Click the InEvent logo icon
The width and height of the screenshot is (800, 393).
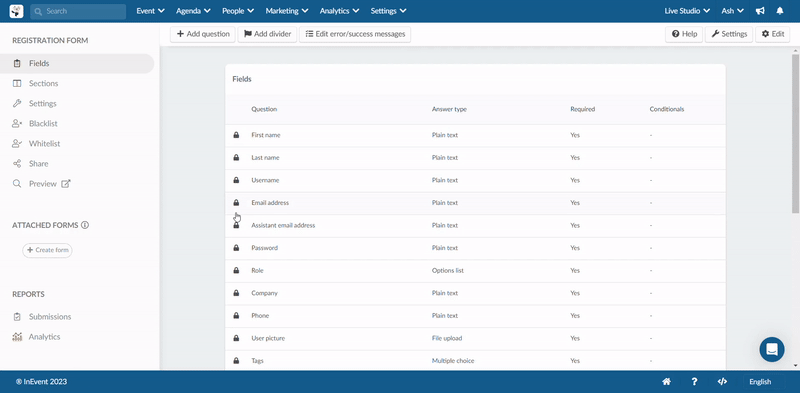tap(16, 11)
